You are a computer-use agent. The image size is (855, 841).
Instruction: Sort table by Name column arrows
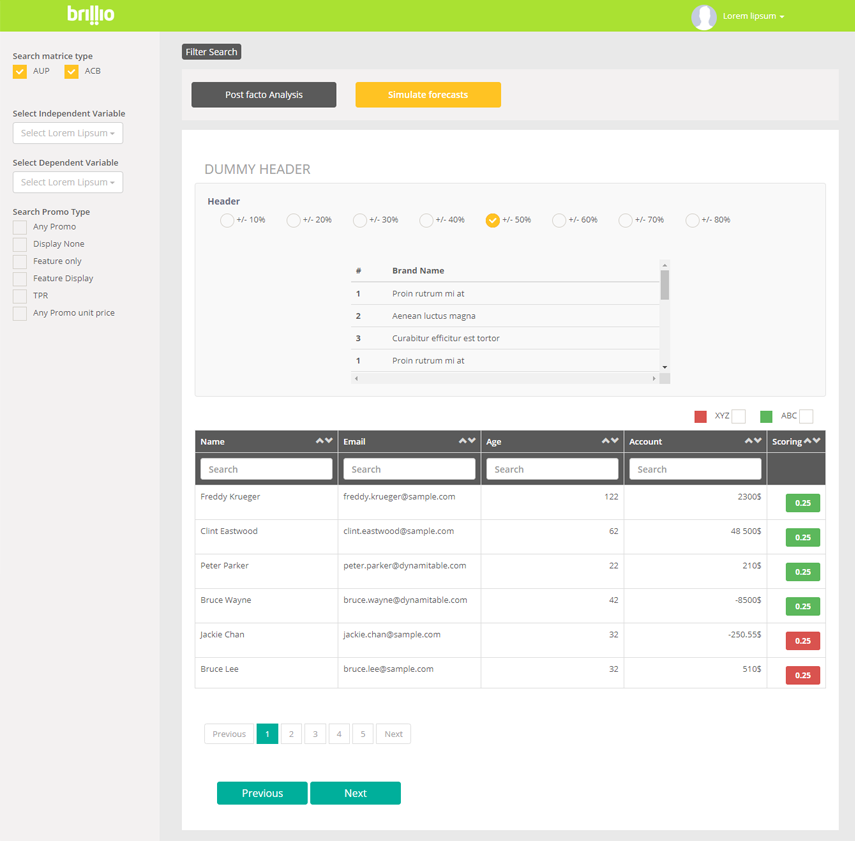click(x=324, y=441)
